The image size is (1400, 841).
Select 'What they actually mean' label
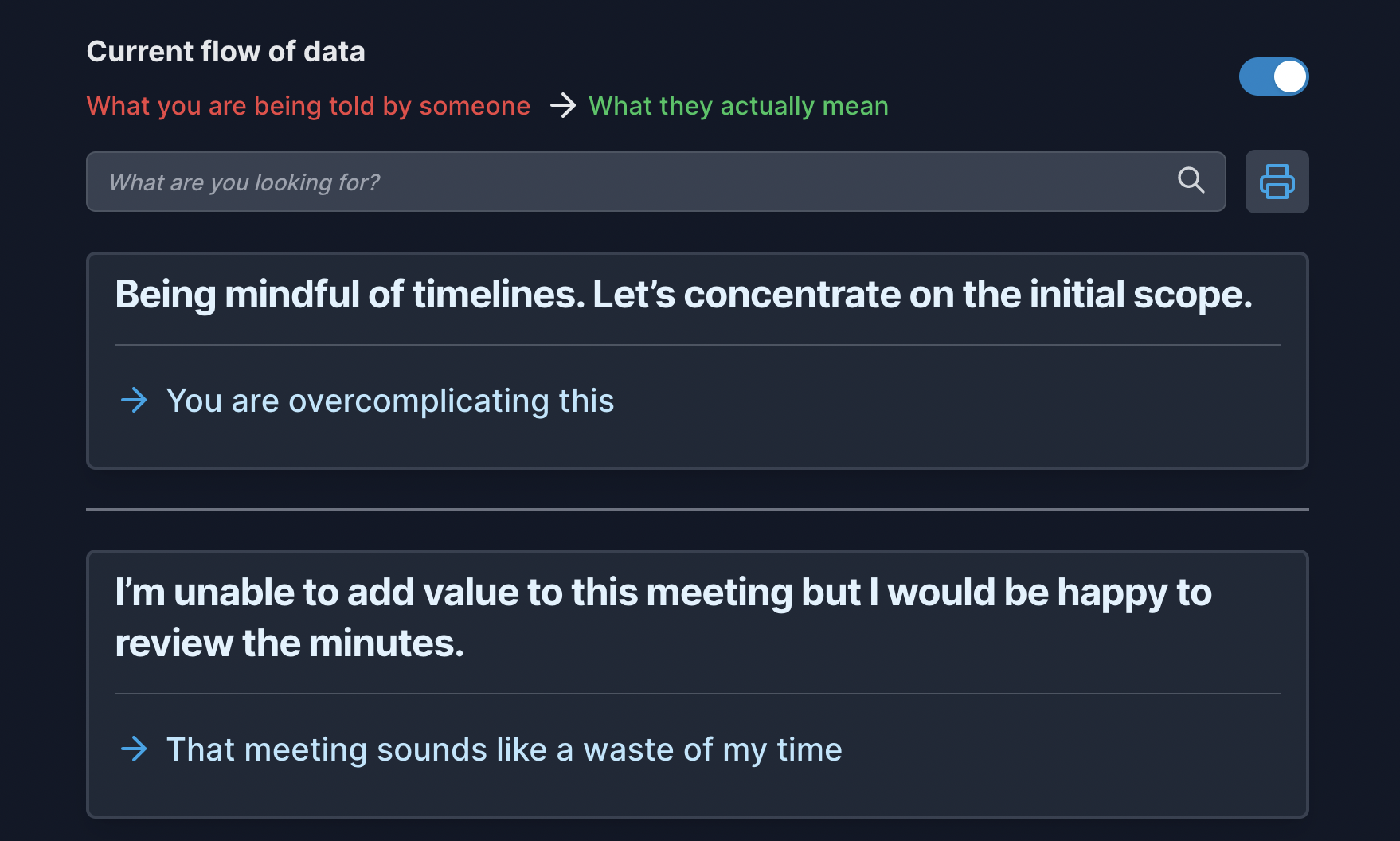[x=738, y=106]
